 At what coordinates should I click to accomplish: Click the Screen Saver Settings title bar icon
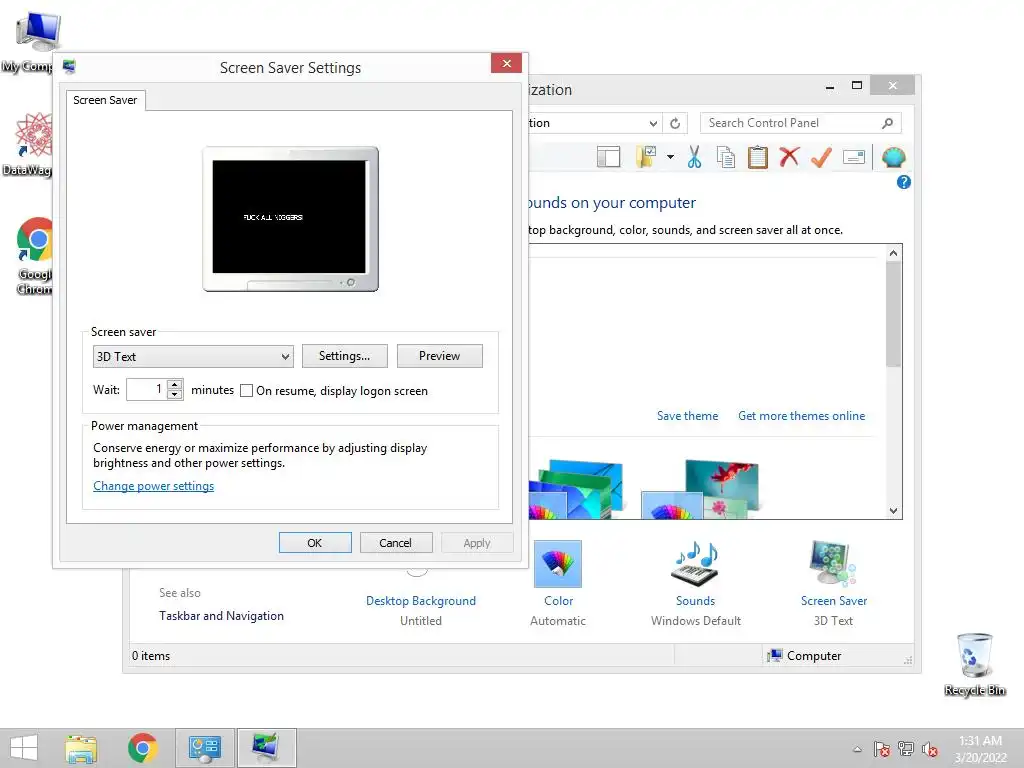(x=69, y=67)
